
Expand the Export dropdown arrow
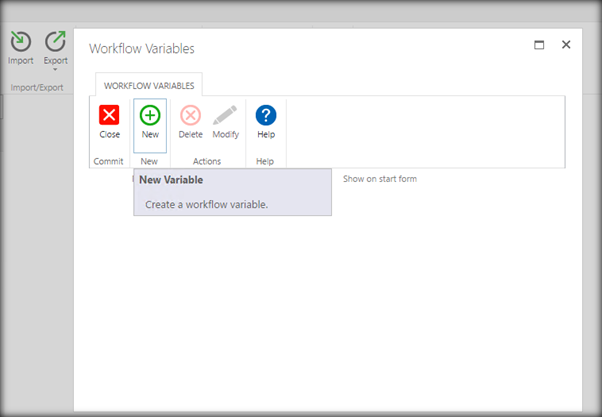pyautogui.click(x=55, y=70)
